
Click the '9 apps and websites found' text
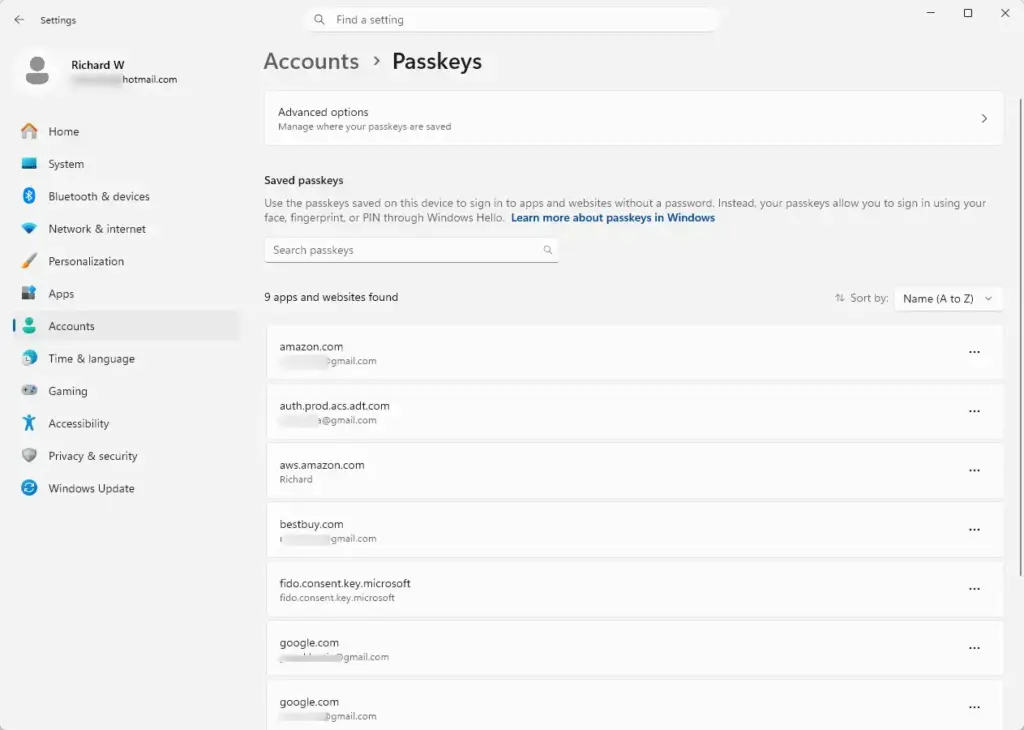click(331, 297)
